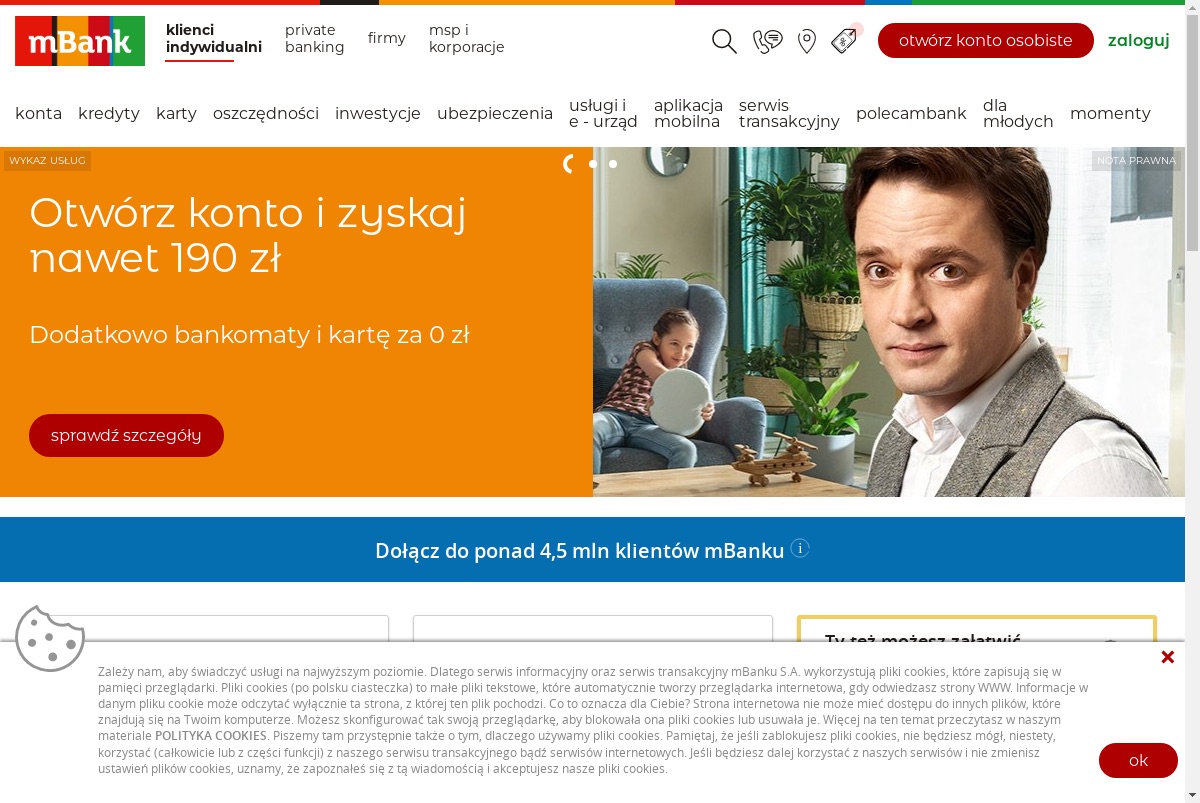Open the konta menu

coord(38,113)
